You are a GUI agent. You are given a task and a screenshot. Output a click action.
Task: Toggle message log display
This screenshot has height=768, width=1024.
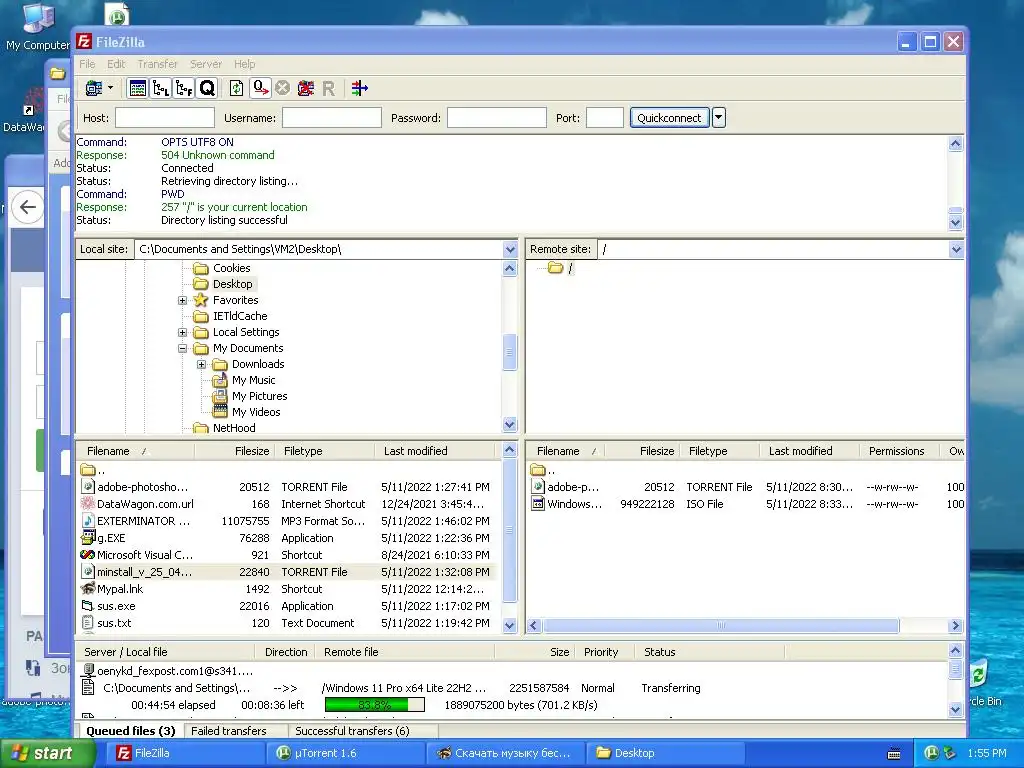coord(137,88)
